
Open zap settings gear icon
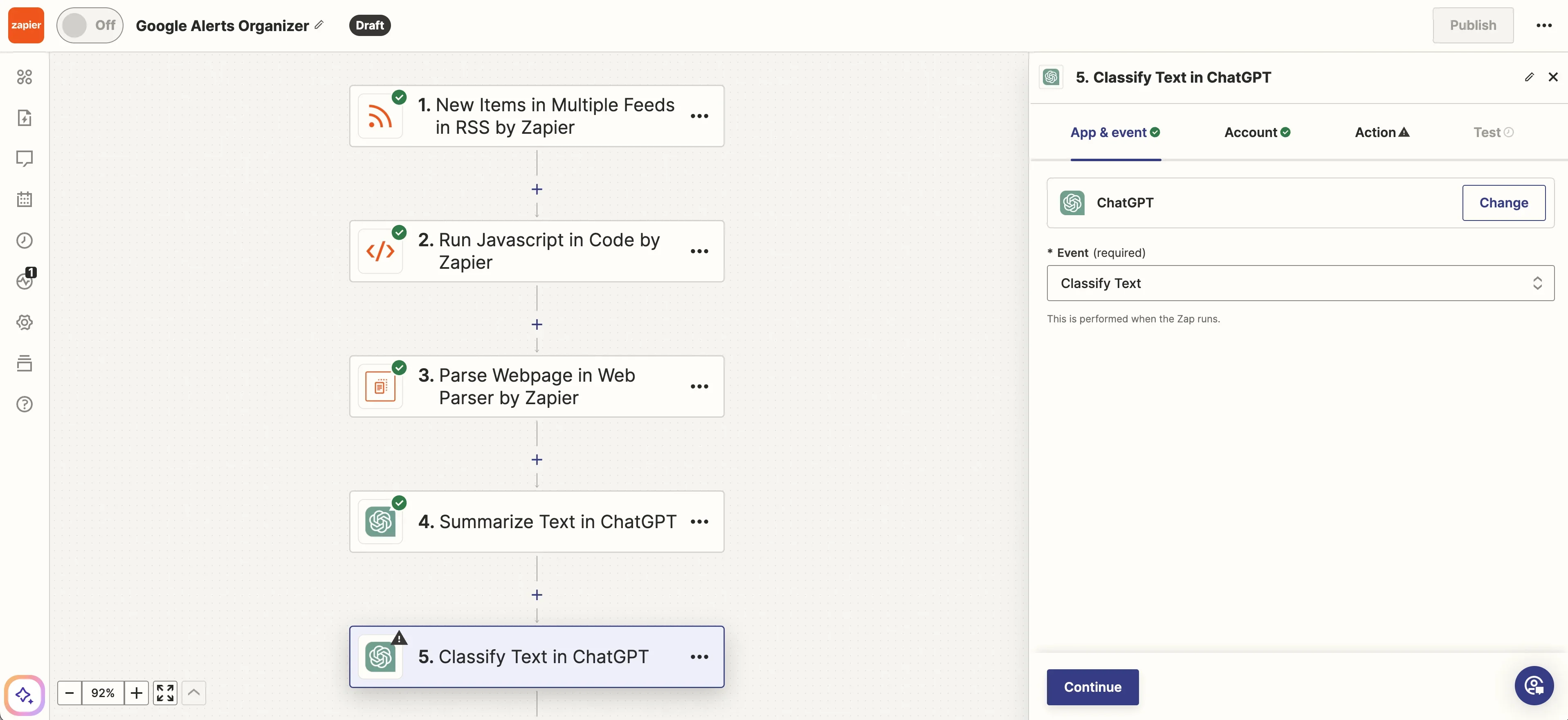tap(25, 322)
